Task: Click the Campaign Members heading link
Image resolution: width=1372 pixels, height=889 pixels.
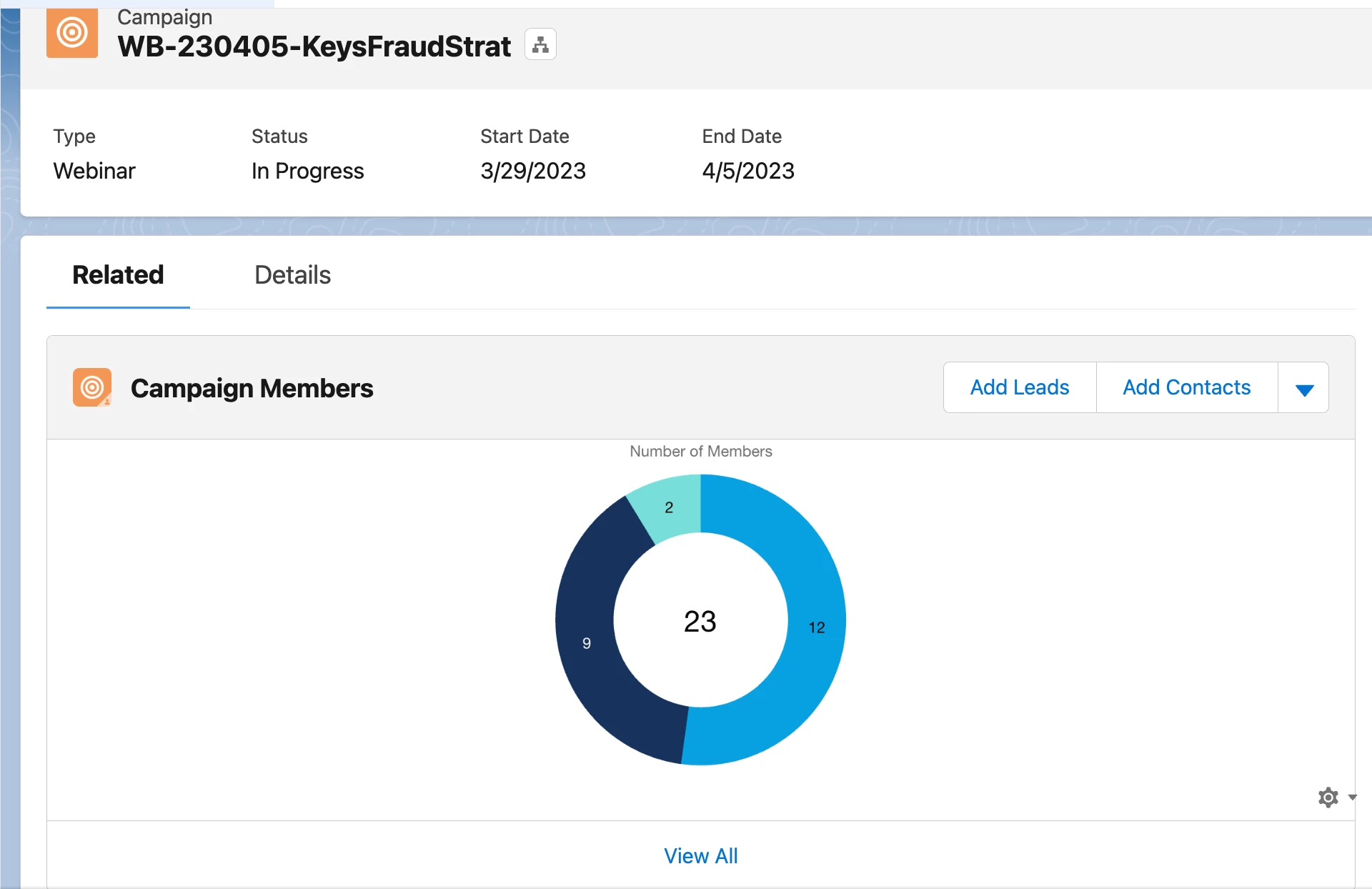Action: click(252, 388)
